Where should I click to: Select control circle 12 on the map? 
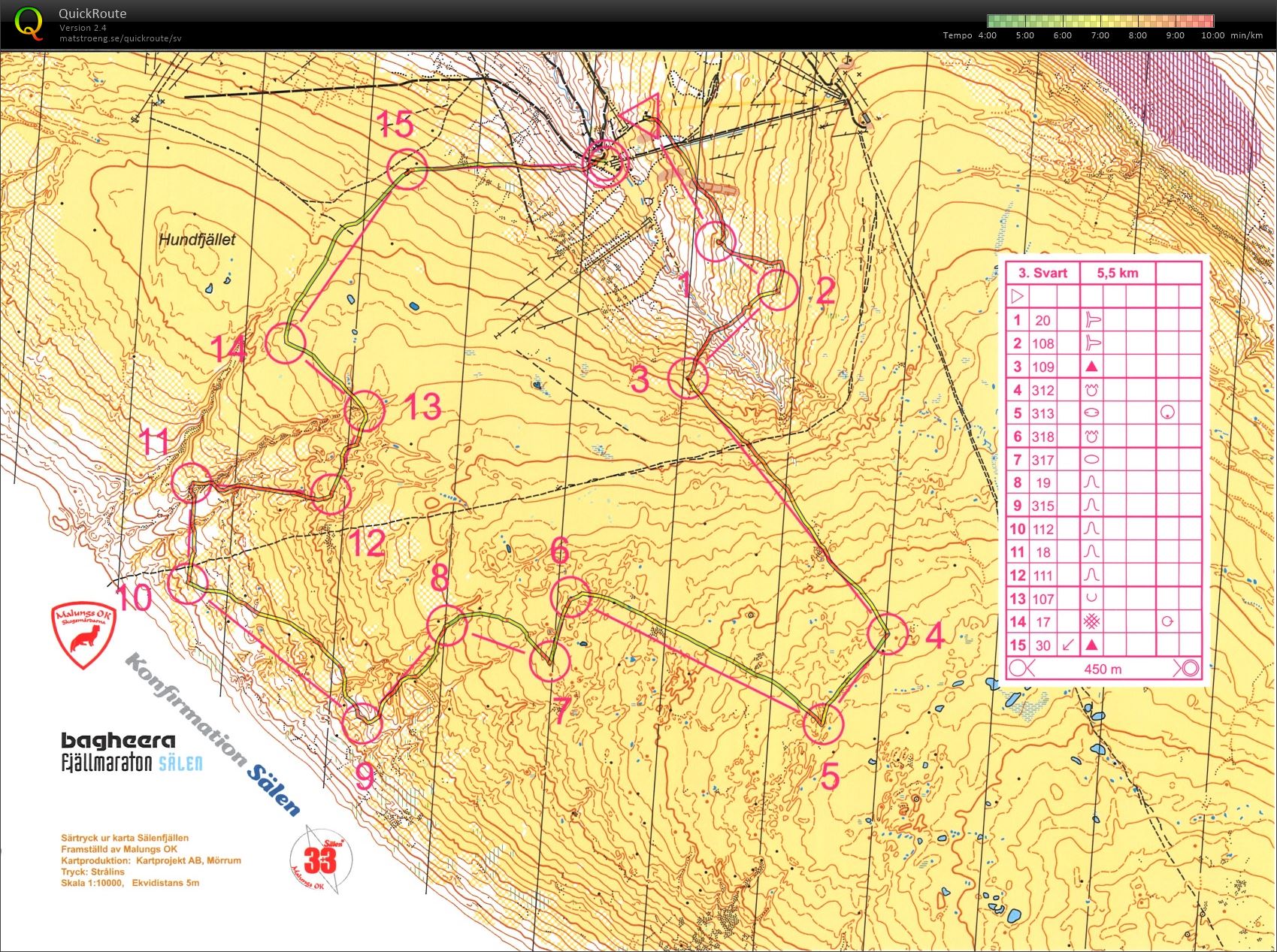pos(331,494)
